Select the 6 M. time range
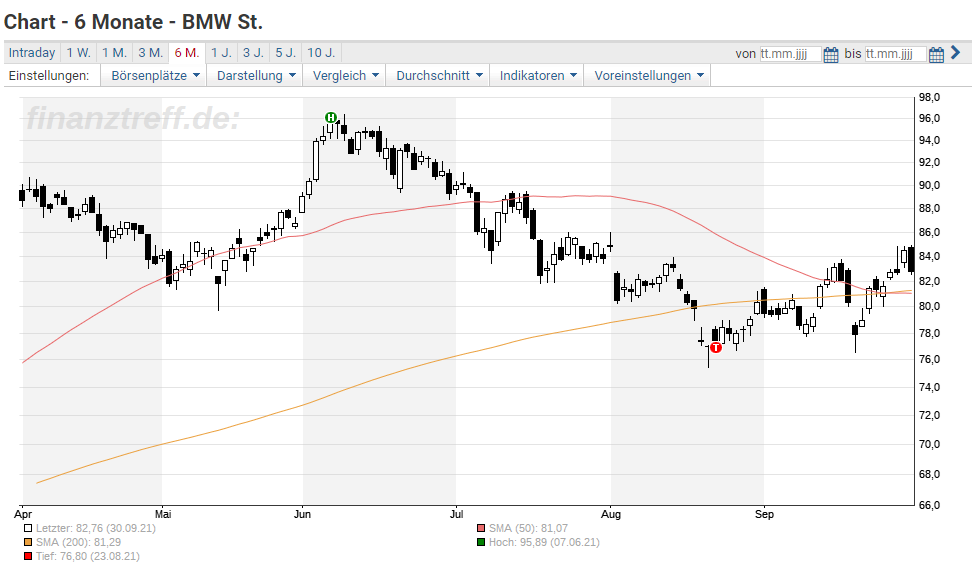 187,53
